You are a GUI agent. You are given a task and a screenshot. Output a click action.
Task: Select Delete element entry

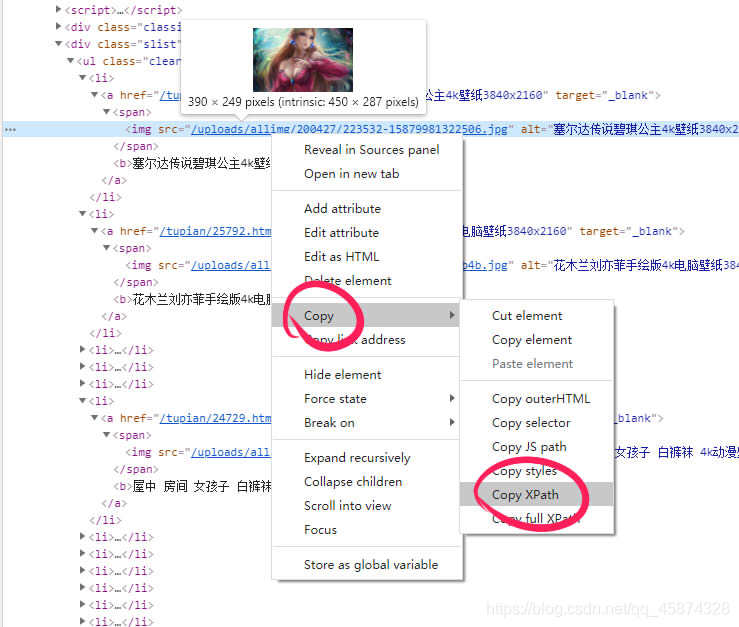coord(348,280)
